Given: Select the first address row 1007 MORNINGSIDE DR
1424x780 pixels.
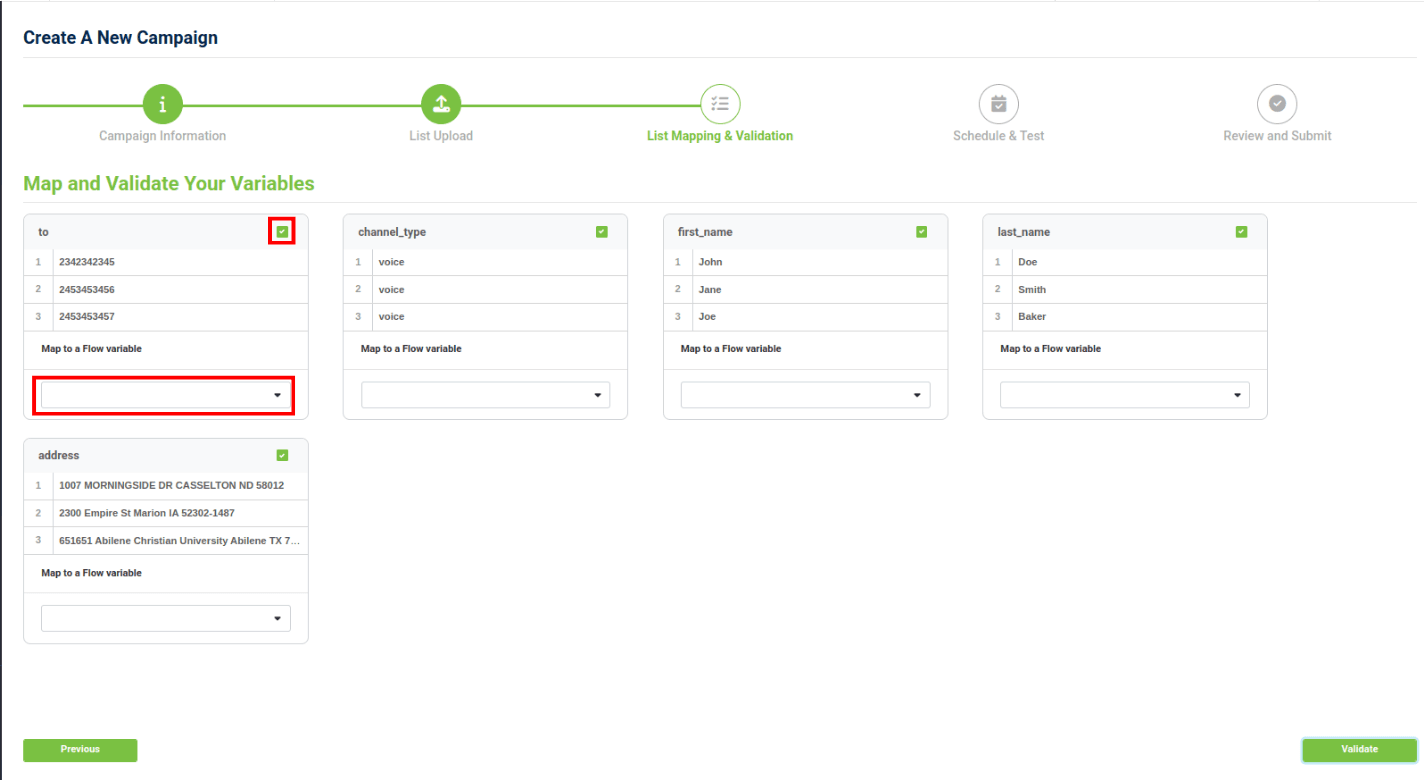Looking at the screenshot, I should click(171, 485).
